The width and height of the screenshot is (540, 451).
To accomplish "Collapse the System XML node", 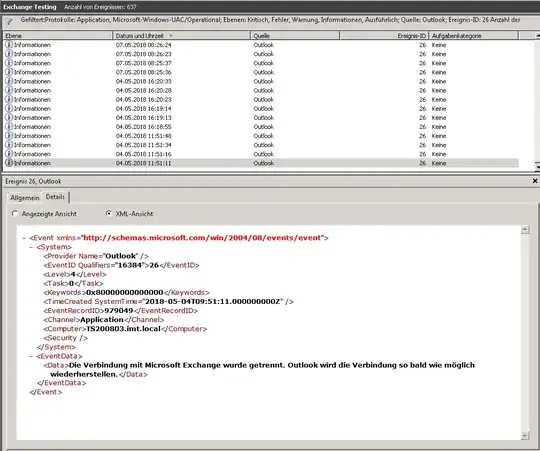I will (31, 247).
